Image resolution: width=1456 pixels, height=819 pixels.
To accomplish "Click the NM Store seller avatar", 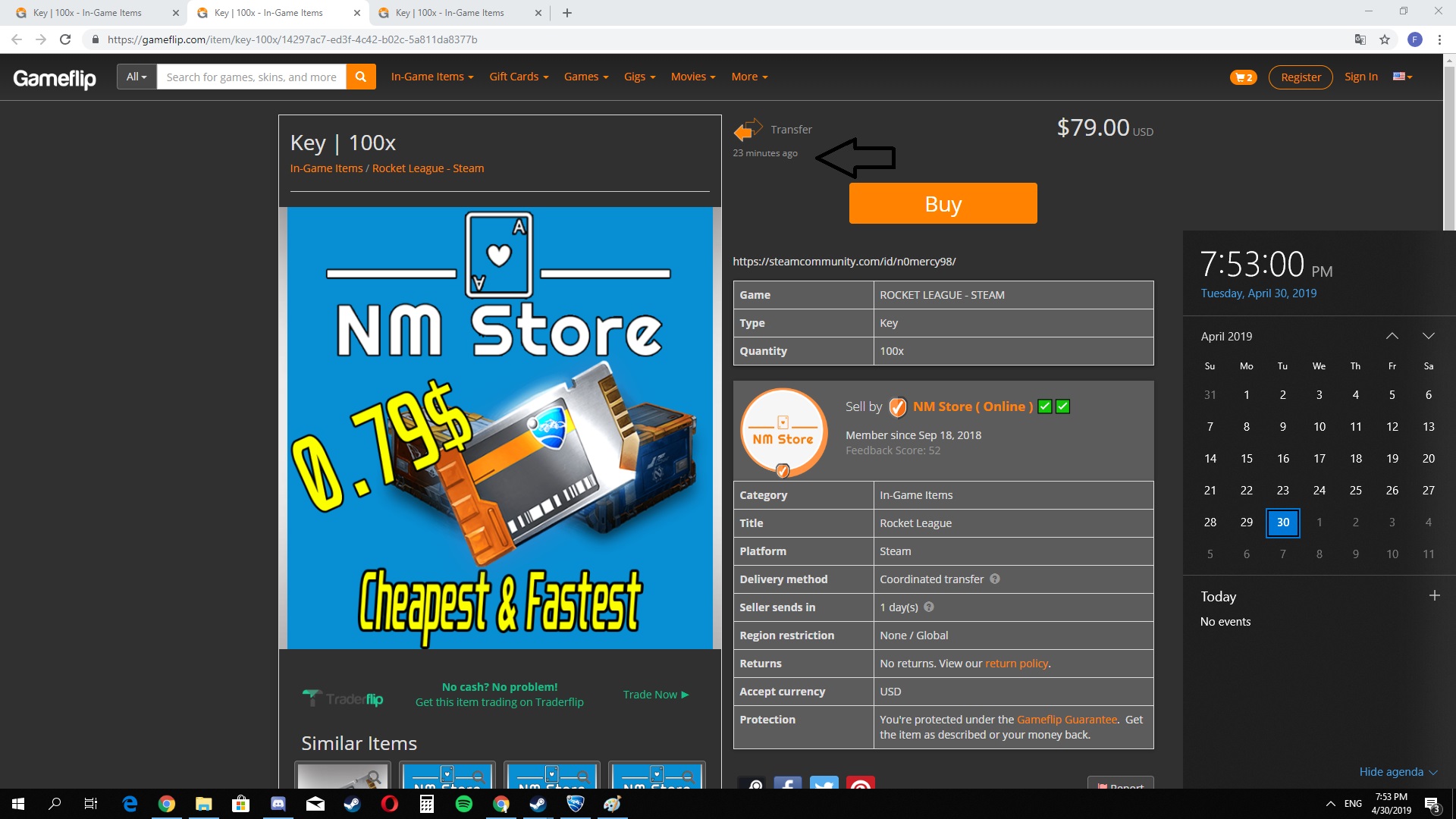I will click(783, 431).
